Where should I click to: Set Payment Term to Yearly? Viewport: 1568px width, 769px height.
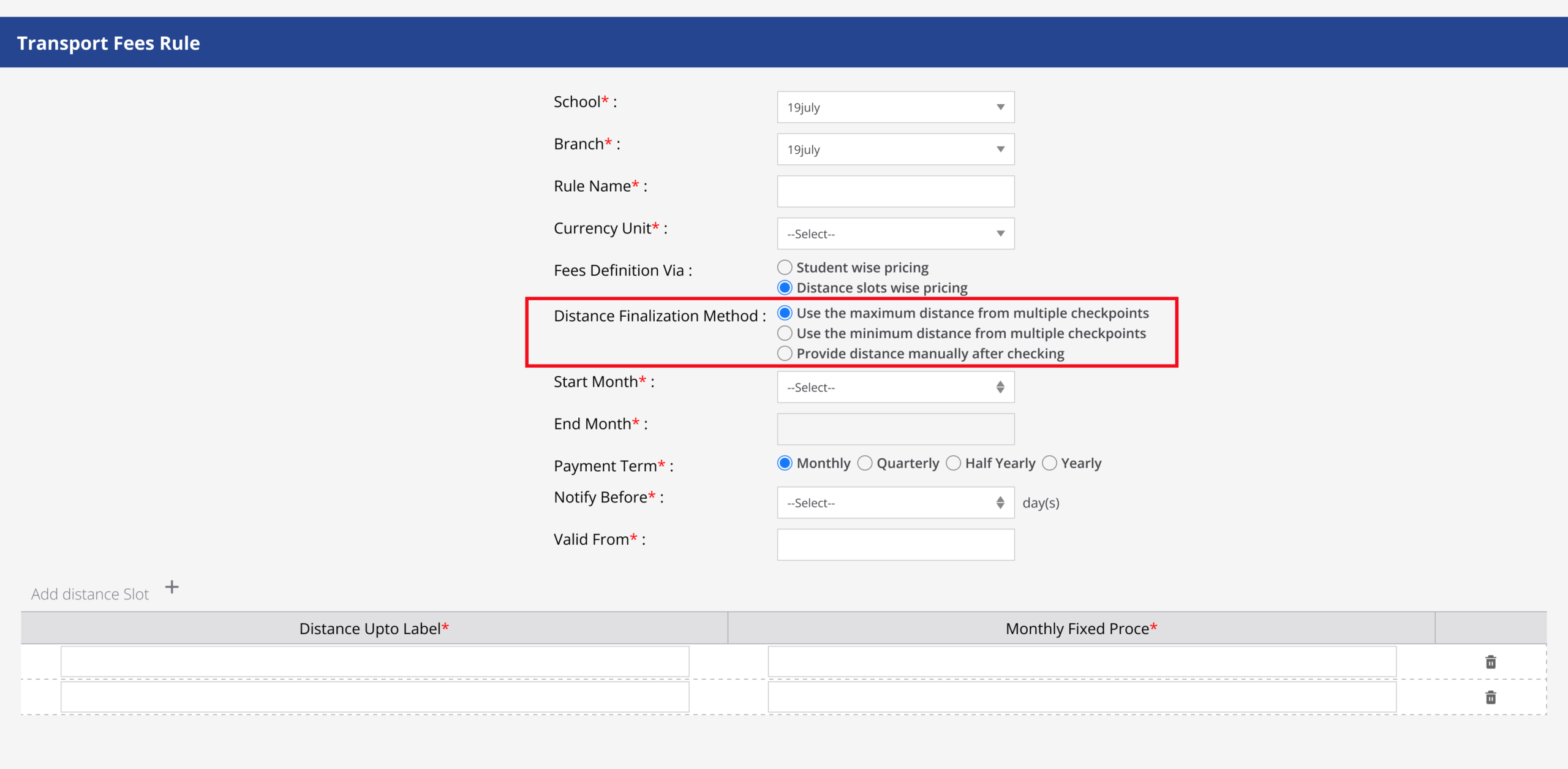[x=1049, y=463]
